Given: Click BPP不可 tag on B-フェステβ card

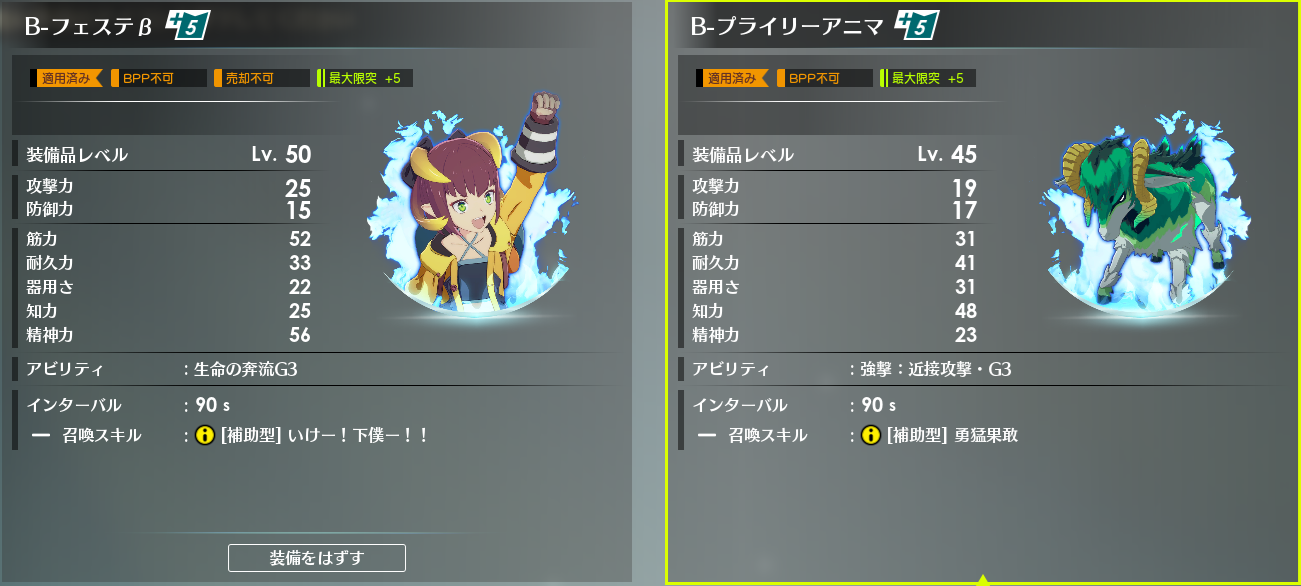Looking at the screenshot, I should pos(158,78).
